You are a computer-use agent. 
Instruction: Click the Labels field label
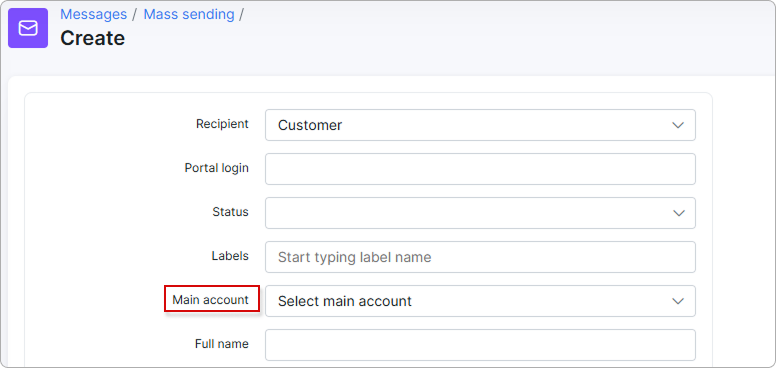pyautogui.click(x=230, y=256)
